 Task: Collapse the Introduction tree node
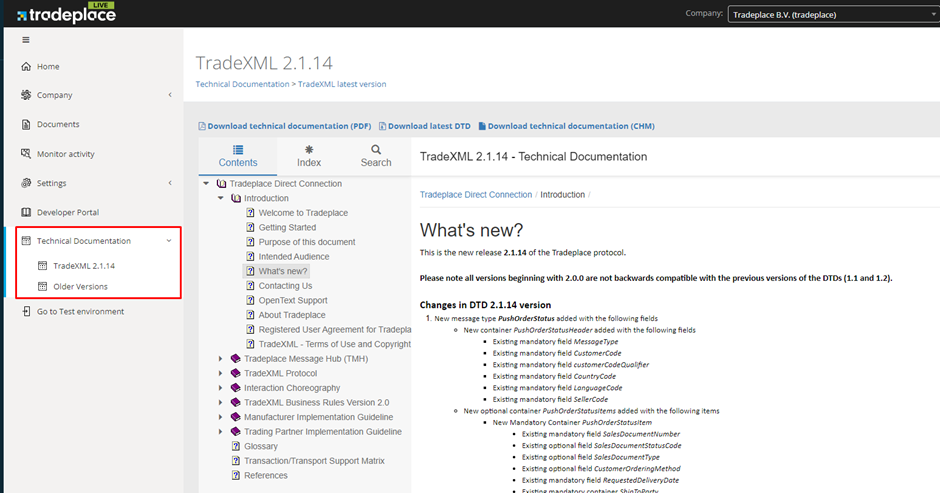(x=222, y=198)
